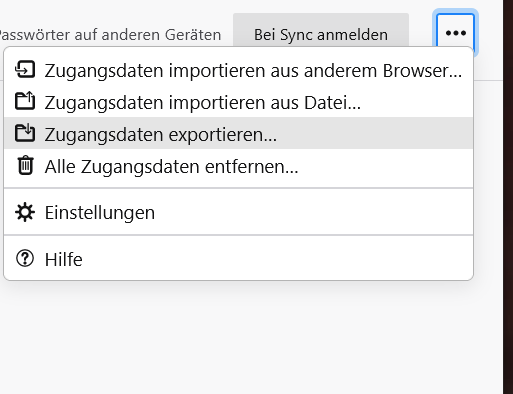The height and width of the screenshot is (394, 513).
Task: Click the question mark help icon
Action: click(x=25, y=258)
